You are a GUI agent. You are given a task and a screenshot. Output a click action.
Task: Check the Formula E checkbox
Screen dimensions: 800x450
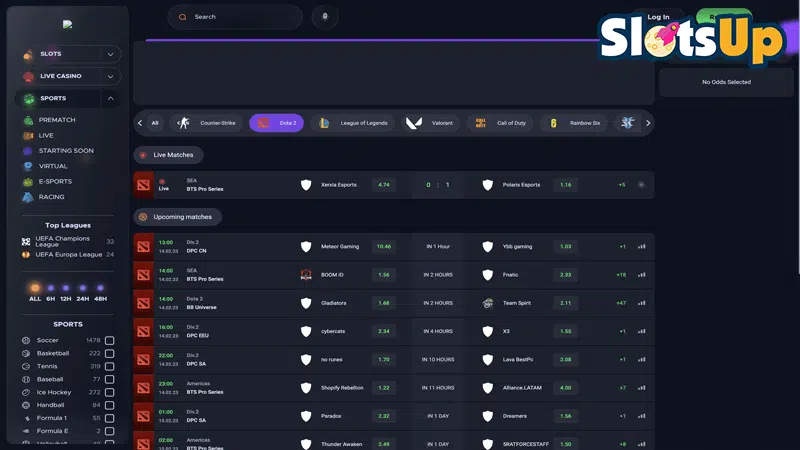109,431
